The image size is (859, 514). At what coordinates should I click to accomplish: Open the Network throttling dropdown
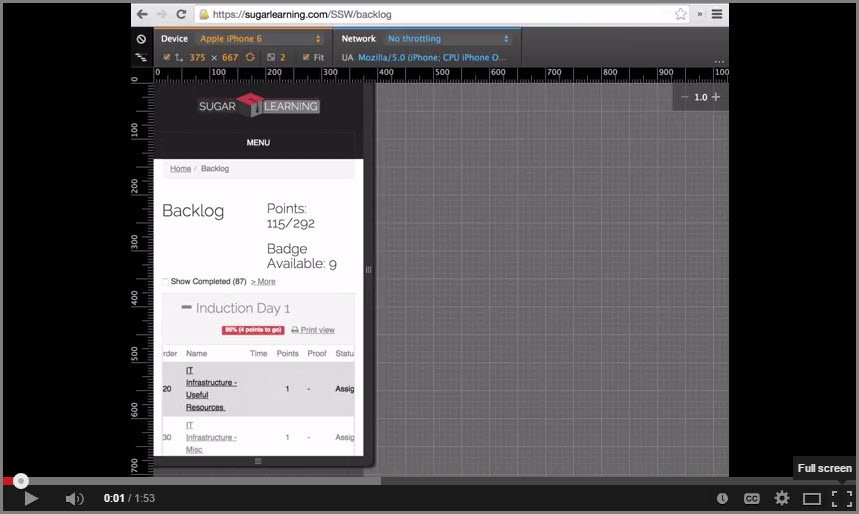pyautogui.click(x=448, y=39)
